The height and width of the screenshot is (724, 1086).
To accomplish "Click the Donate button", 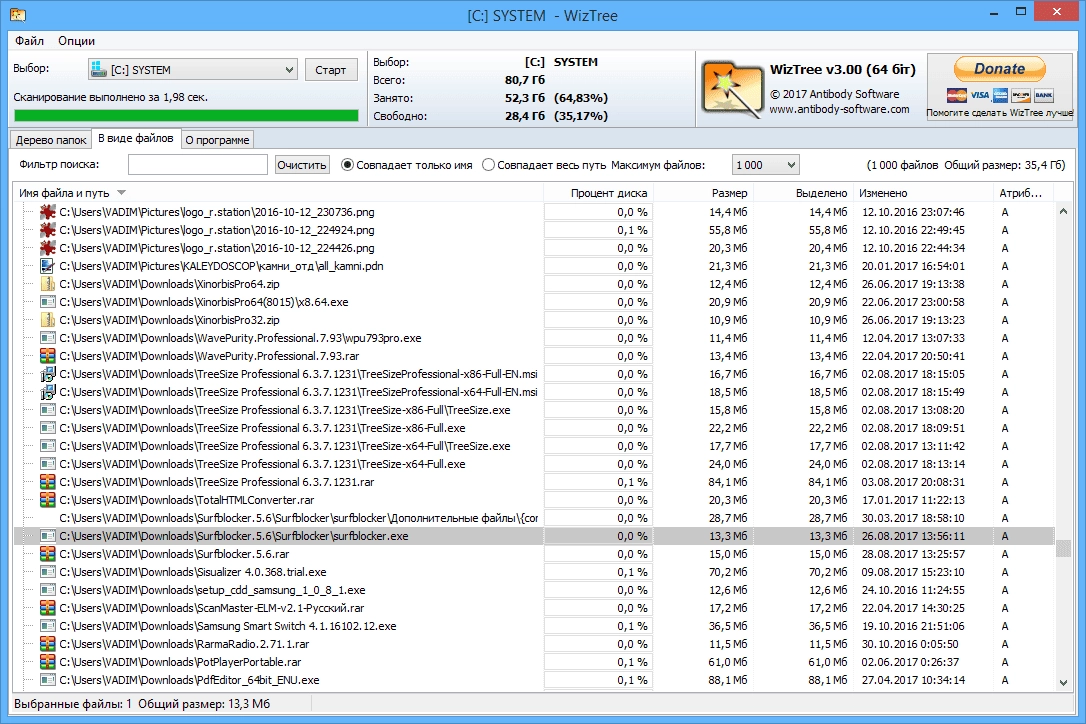I will [x=999, y=69].
